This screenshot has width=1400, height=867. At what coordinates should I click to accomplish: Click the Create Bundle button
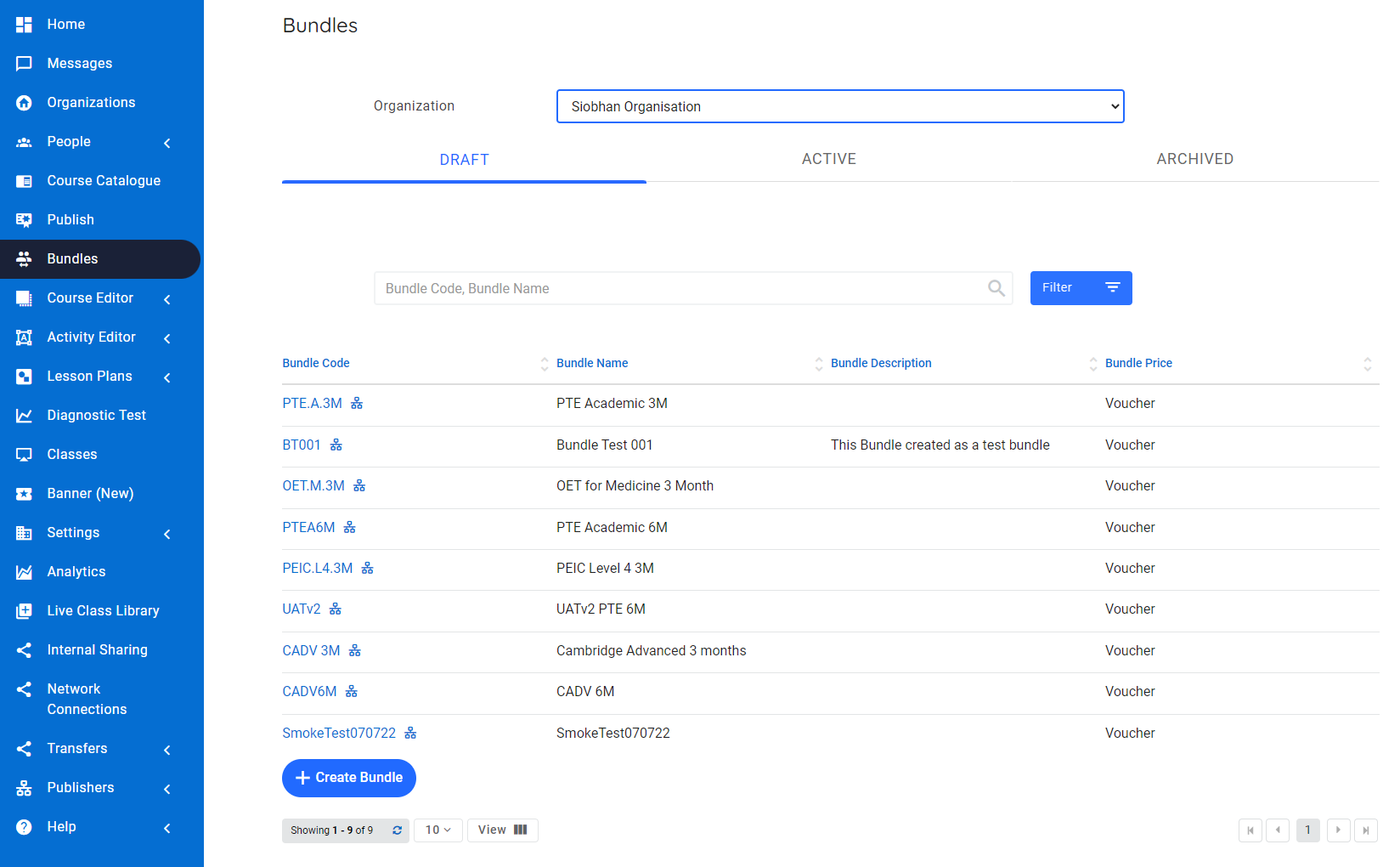tap(348, 778)
